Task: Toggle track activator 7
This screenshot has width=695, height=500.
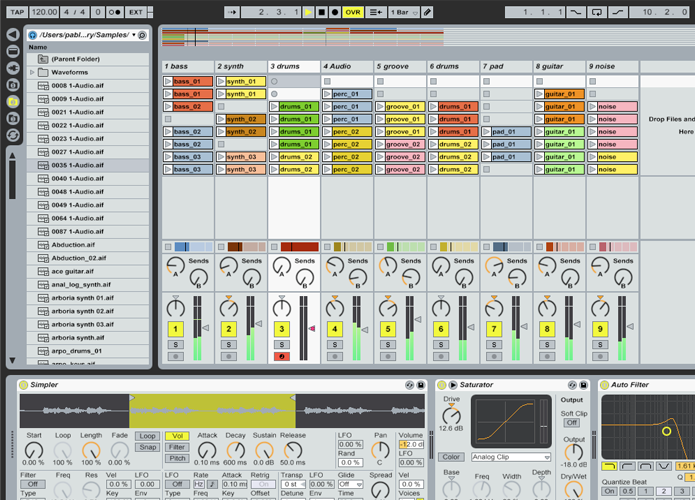Action: (x=494, y=329)
